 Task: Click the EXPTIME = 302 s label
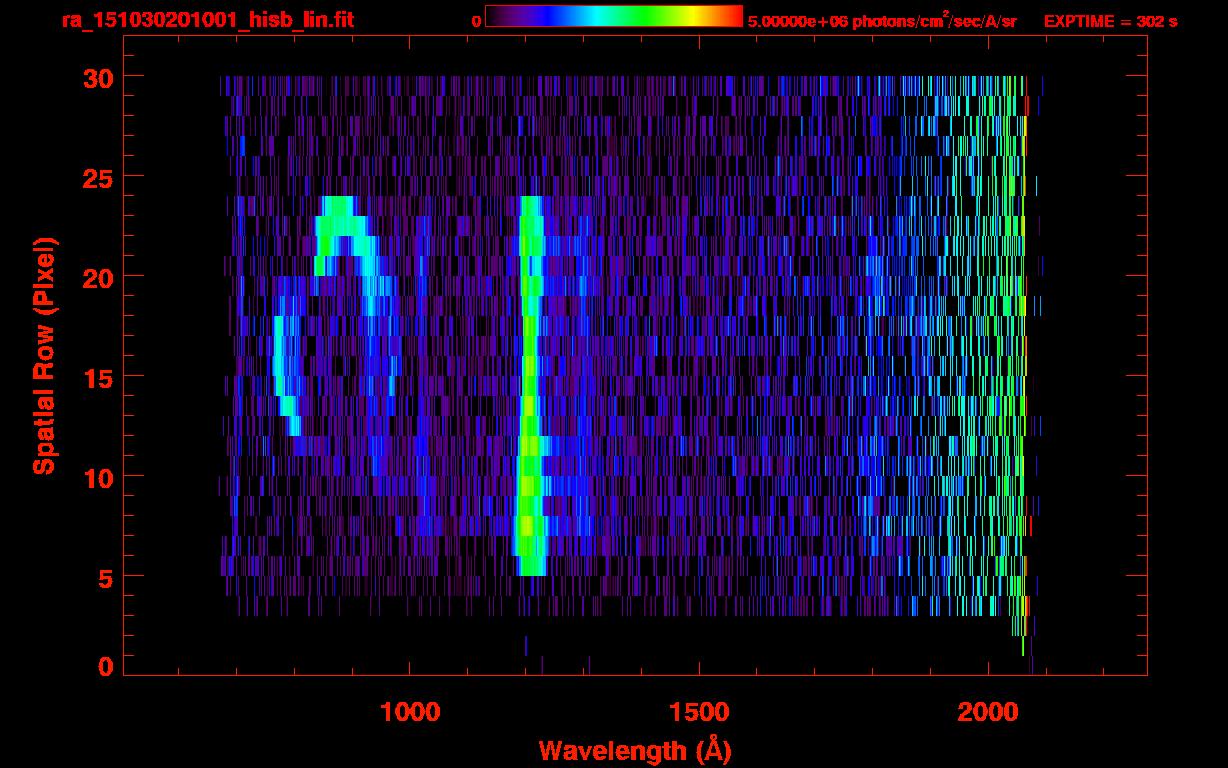(x=1110, y=21)
